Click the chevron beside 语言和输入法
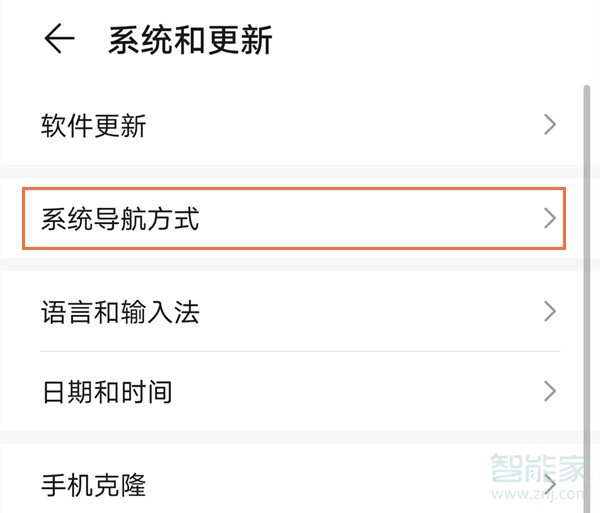 [x=549, y=311]
